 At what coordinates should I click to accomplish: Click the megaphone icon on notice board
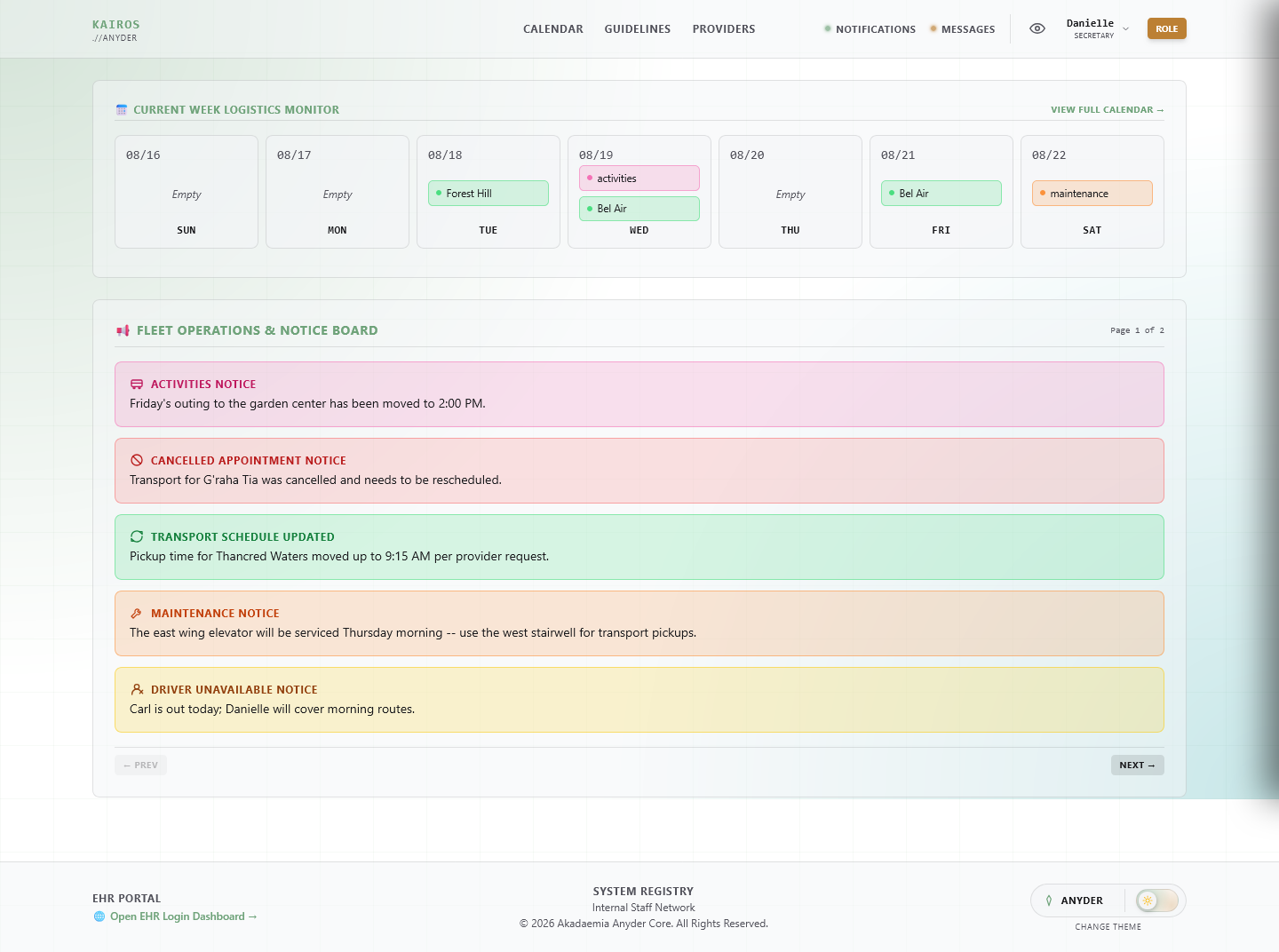pyautogui.click(x=123, y=330)
